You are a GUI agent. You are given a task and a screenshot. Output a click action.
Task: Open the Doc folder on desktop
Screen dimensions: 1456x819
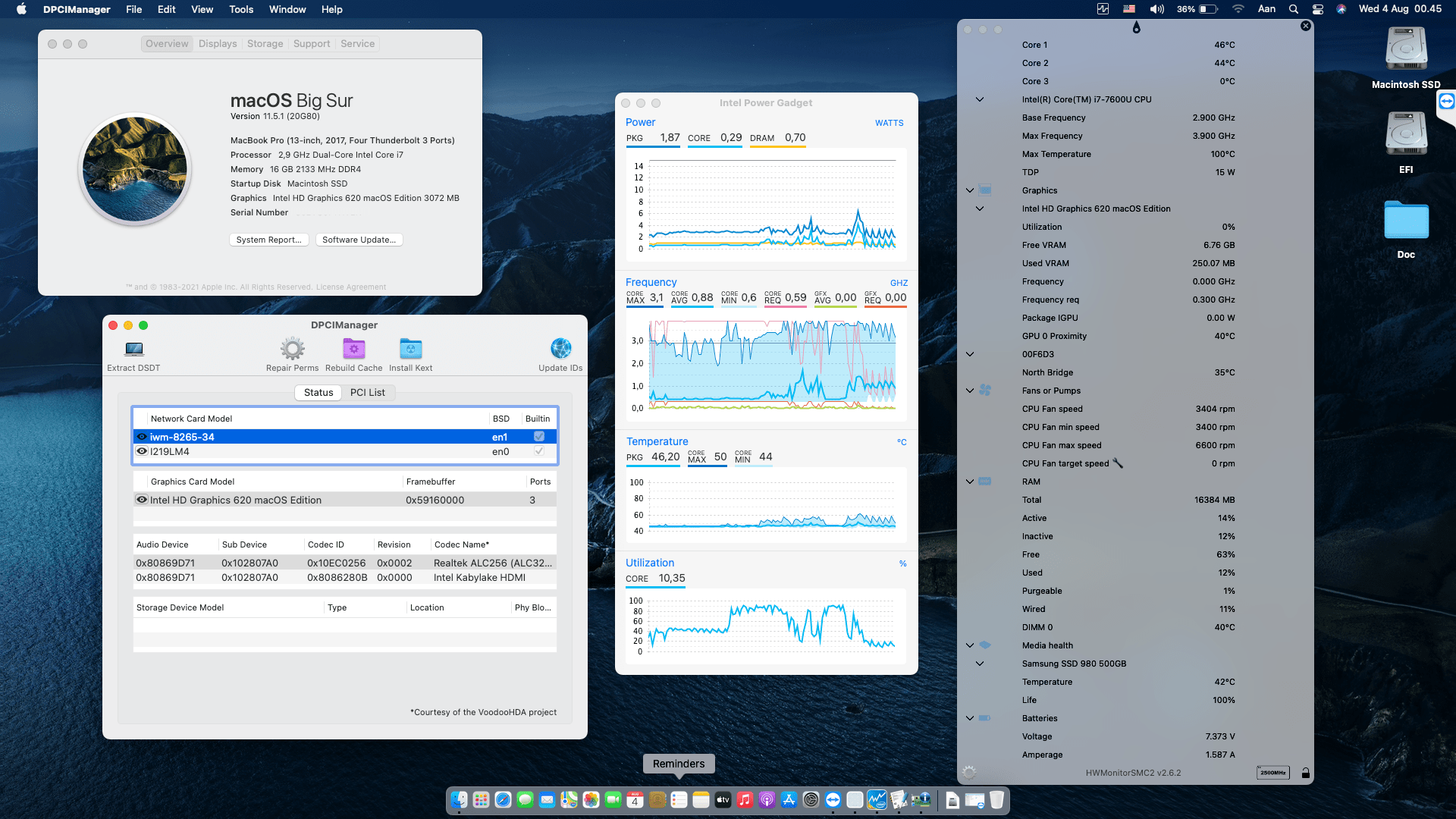[x=1406, y=220]
